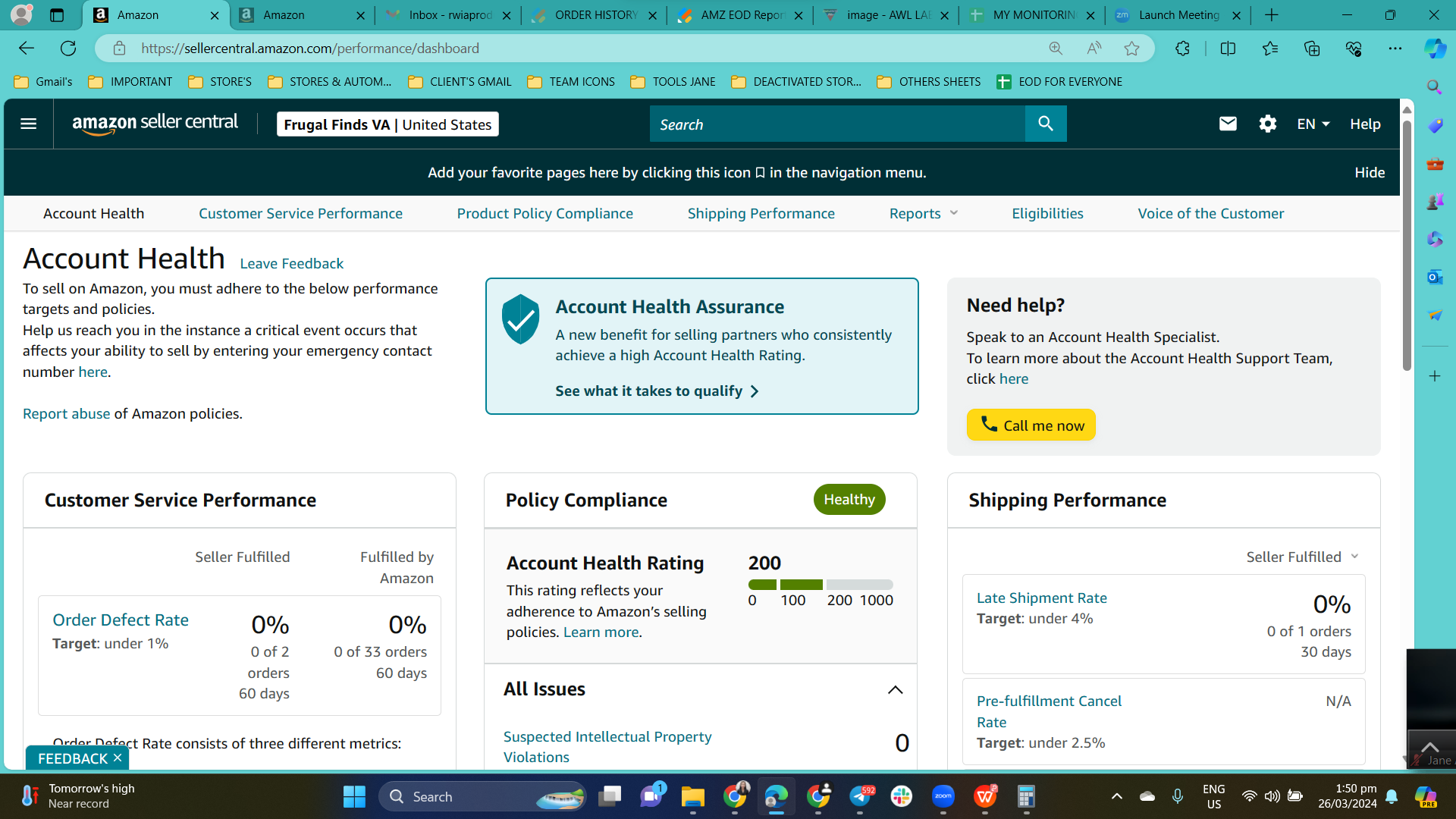
Task: Click the Healthy status badge
Action: pyautogui.click(x=849, y=500)
